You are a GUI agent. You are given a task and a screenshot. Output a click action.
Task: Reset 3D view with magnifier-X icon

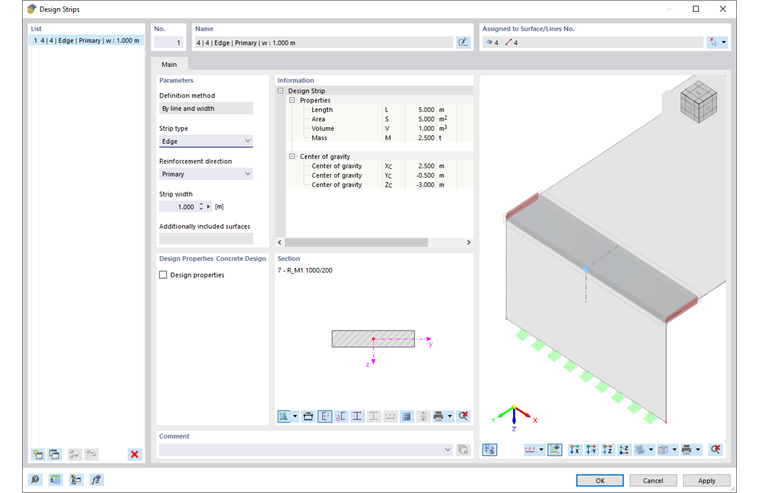point(715,449)
